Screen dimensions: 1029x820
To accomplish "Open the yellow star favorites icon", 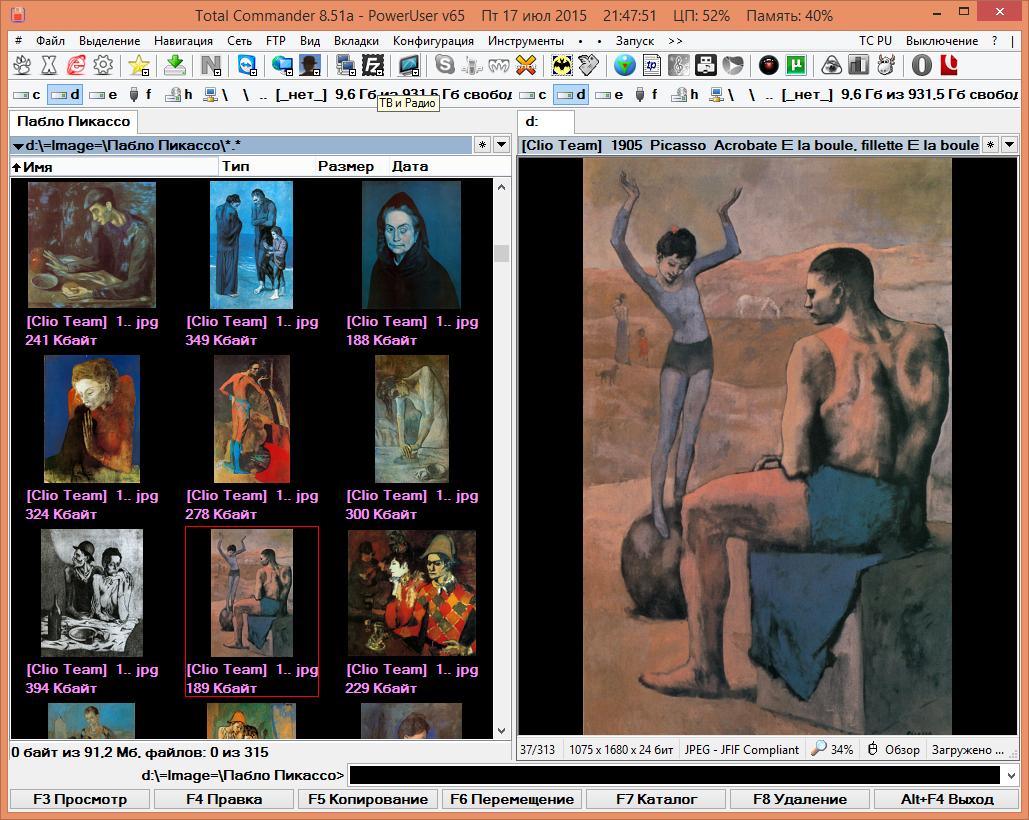I will 138,65.
